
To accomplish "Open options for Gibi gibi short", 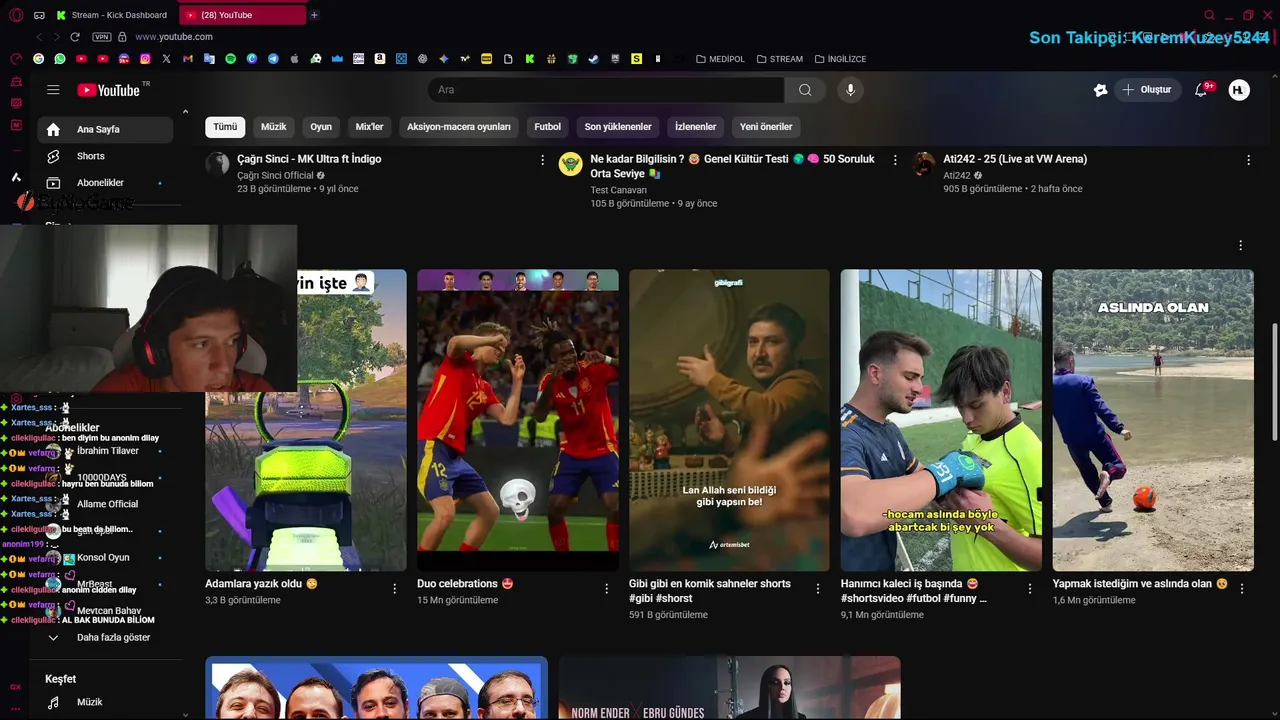I will click(x=818, y=589).
